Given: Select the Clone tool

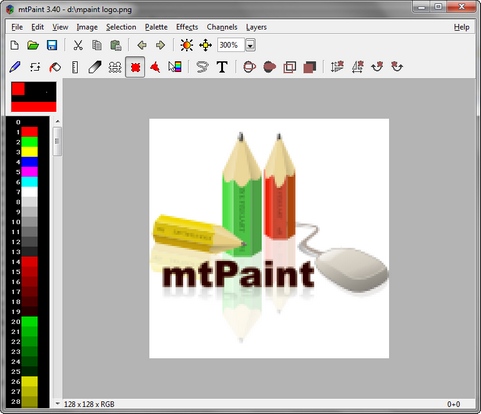Looking at the screenshot, I should pyautogui.click(x=115, y=67).
